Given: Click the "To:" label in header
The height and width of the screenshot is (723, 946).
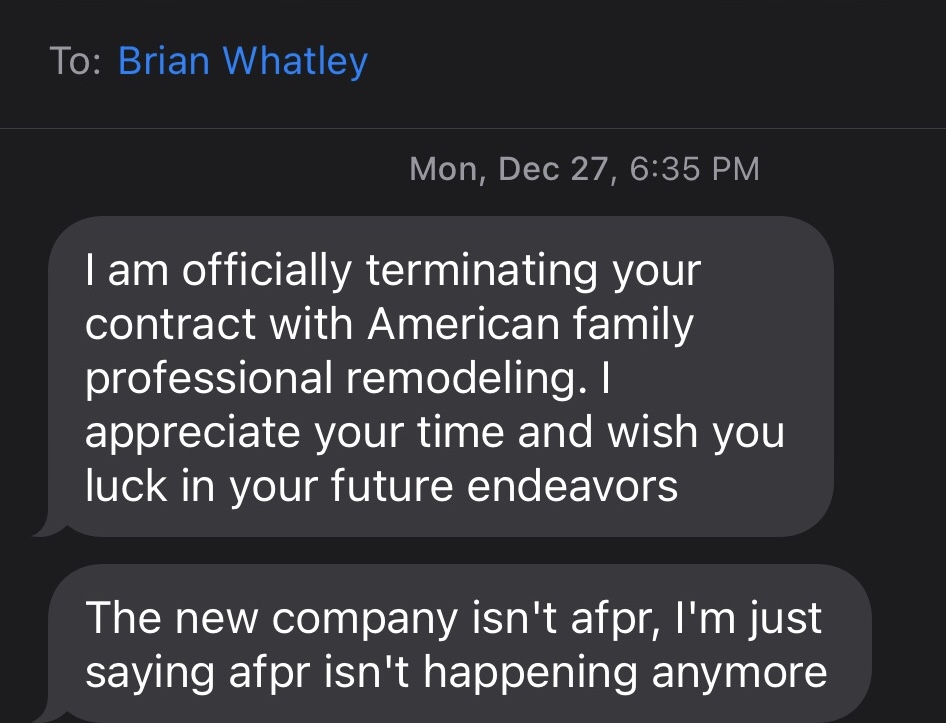Looking at the screenshot, I should (x=75, y=62).
